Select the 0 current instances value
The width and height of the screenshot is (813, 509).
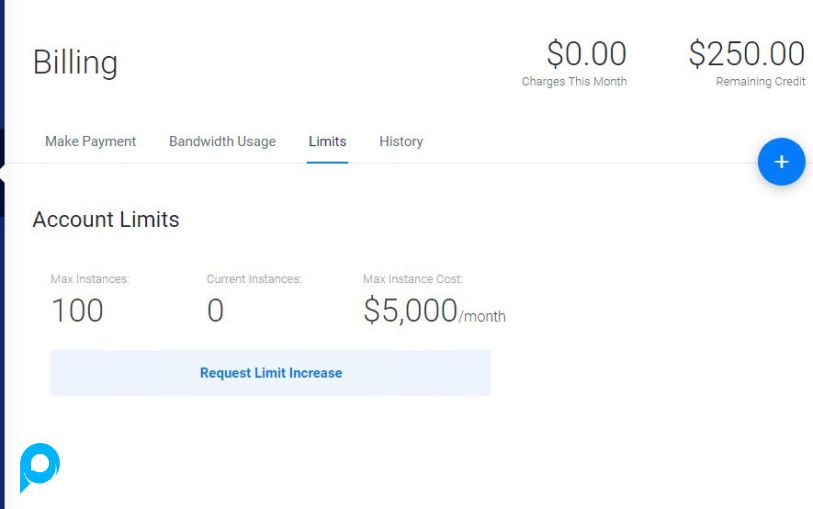[x=215, y=311]
